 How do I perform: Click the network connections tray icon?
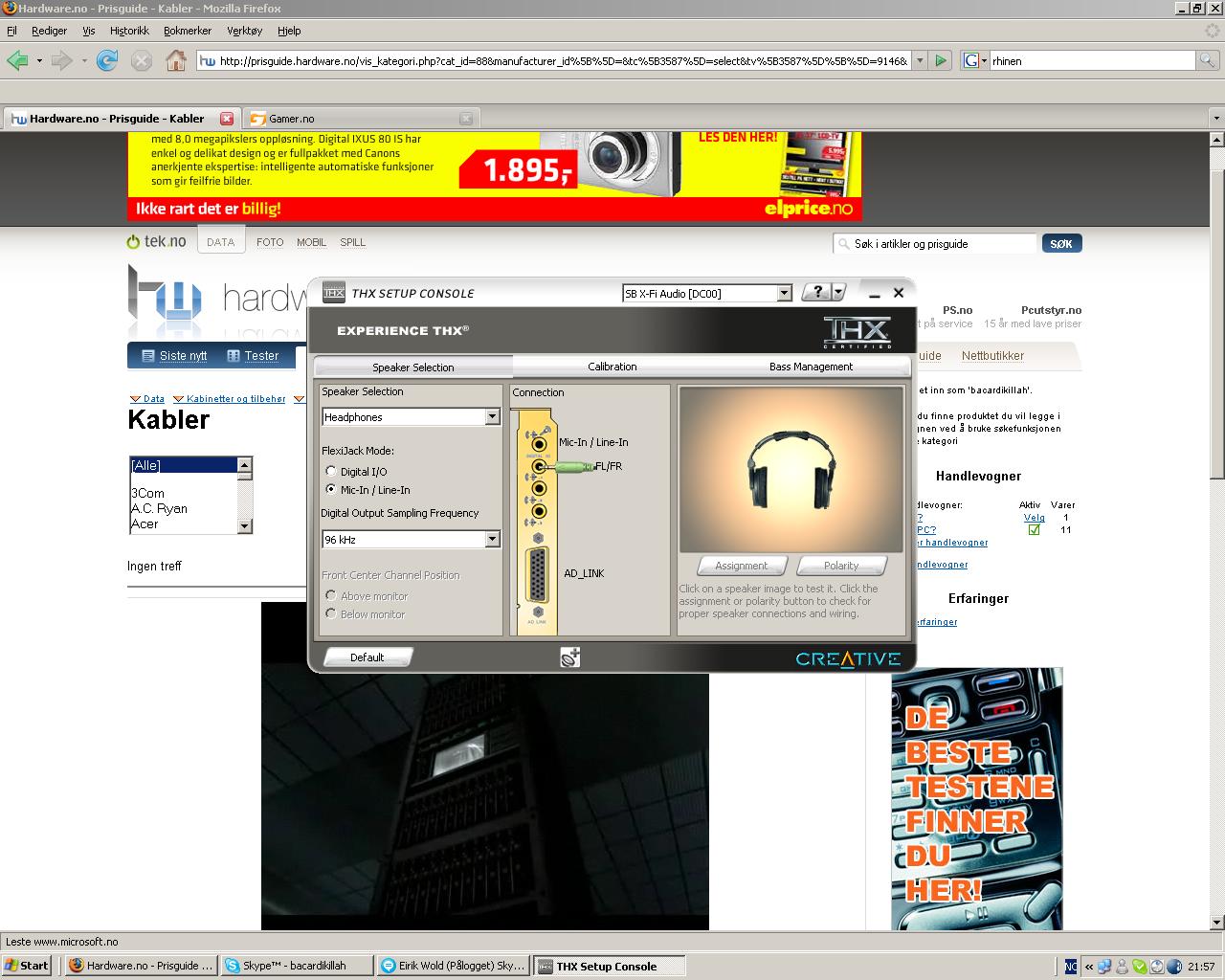[1104, 967]
